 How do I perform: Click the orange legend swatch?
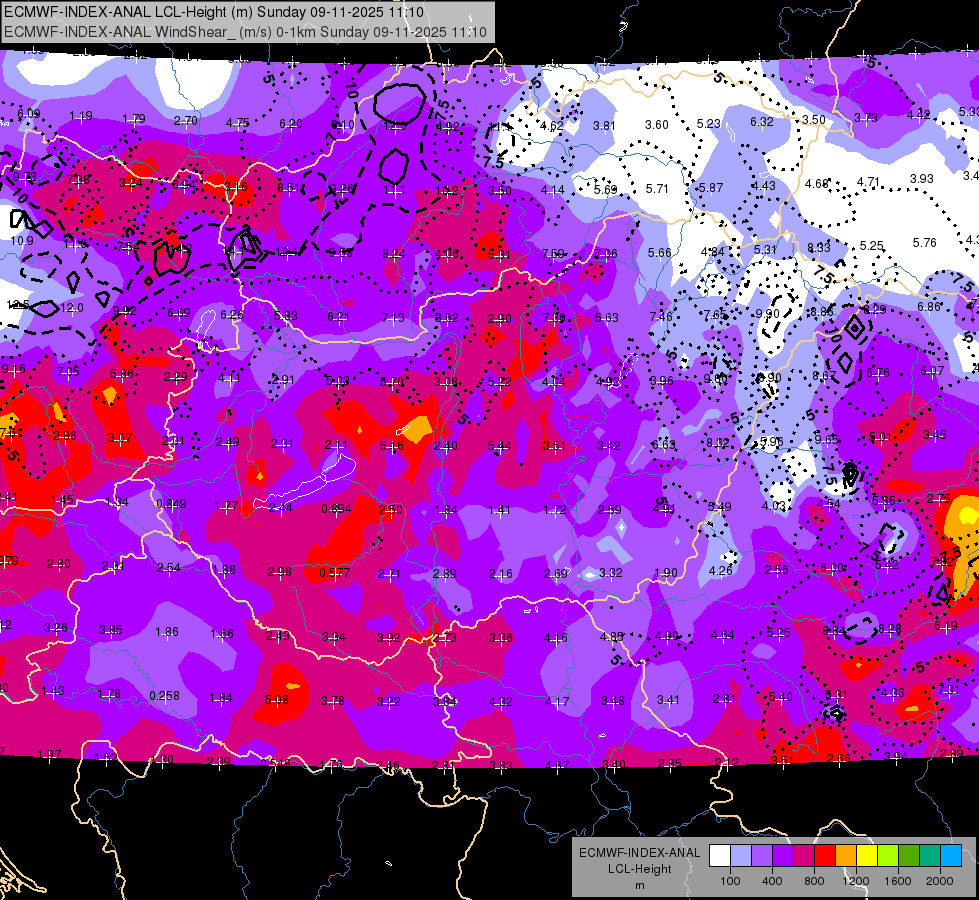[x=846, y=856]
